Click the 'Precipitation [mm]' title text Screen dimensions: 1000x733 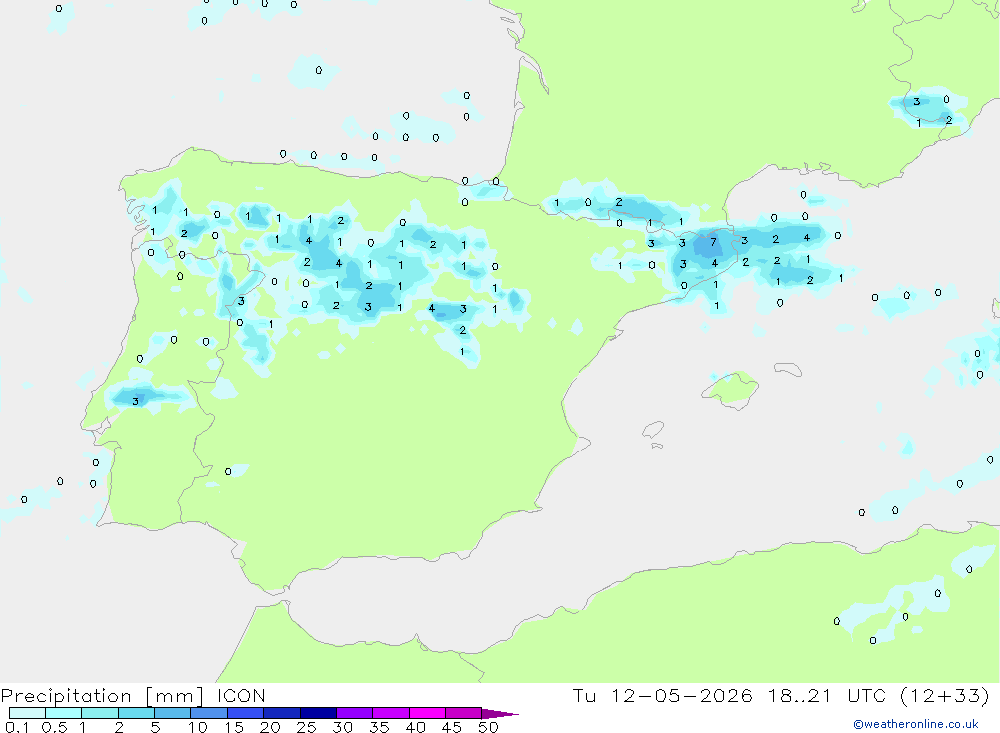coord(102,696)
